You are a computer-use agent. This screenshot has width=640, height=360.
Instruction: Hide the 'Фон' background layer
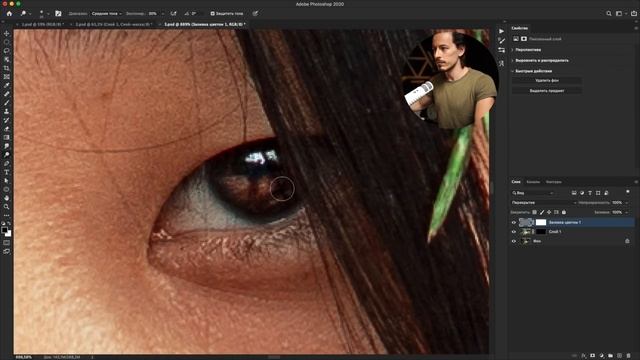click(514, 241)
